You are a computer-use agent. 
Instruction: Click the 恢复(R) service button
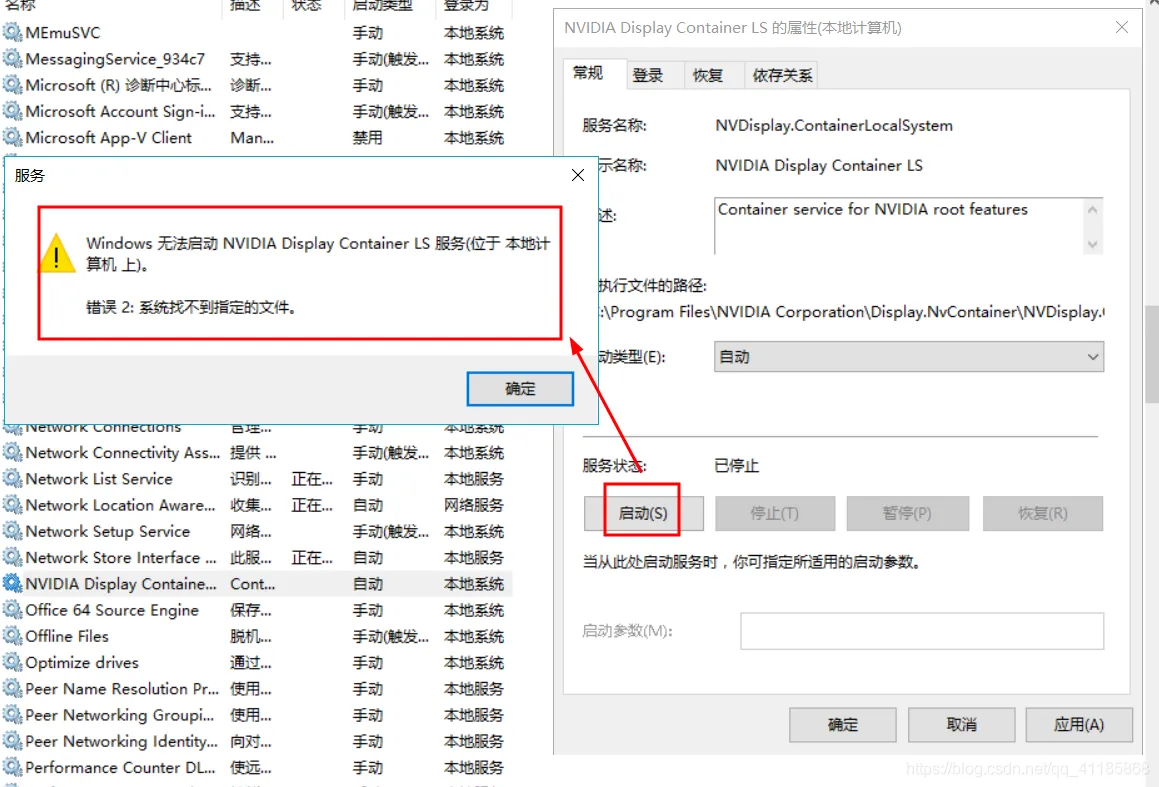click(1042, 514)
